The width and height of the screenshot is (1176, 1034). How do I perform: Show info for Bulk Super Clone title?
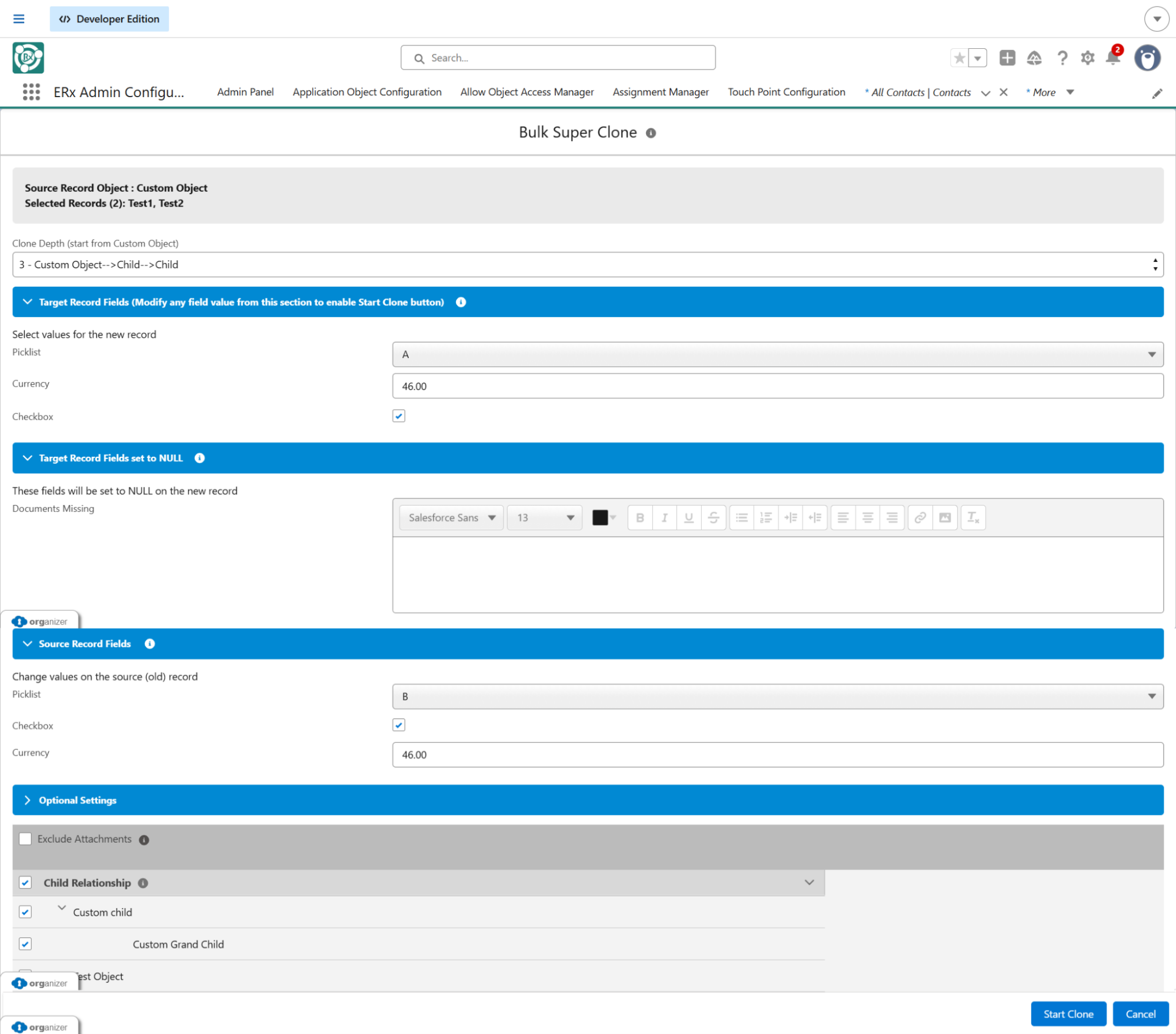point(651,133)
